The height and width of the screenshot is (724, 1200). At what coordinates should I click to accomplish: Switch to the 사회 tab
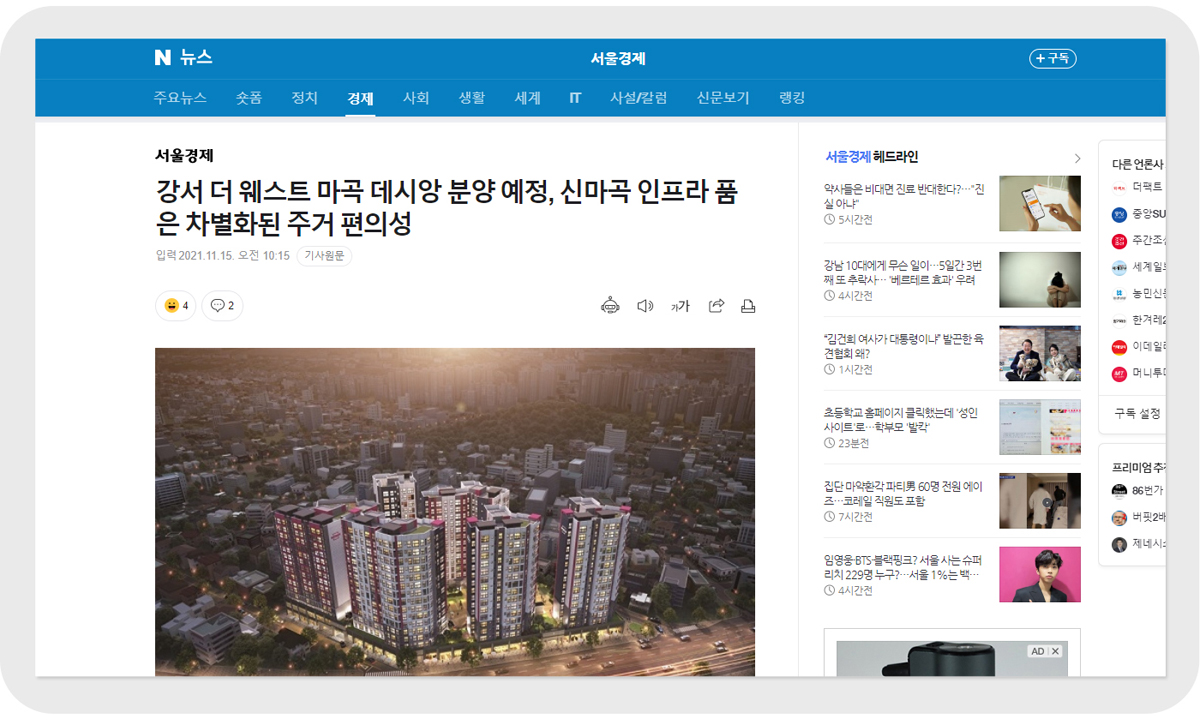pyautogui.click(x=416, y=98)
